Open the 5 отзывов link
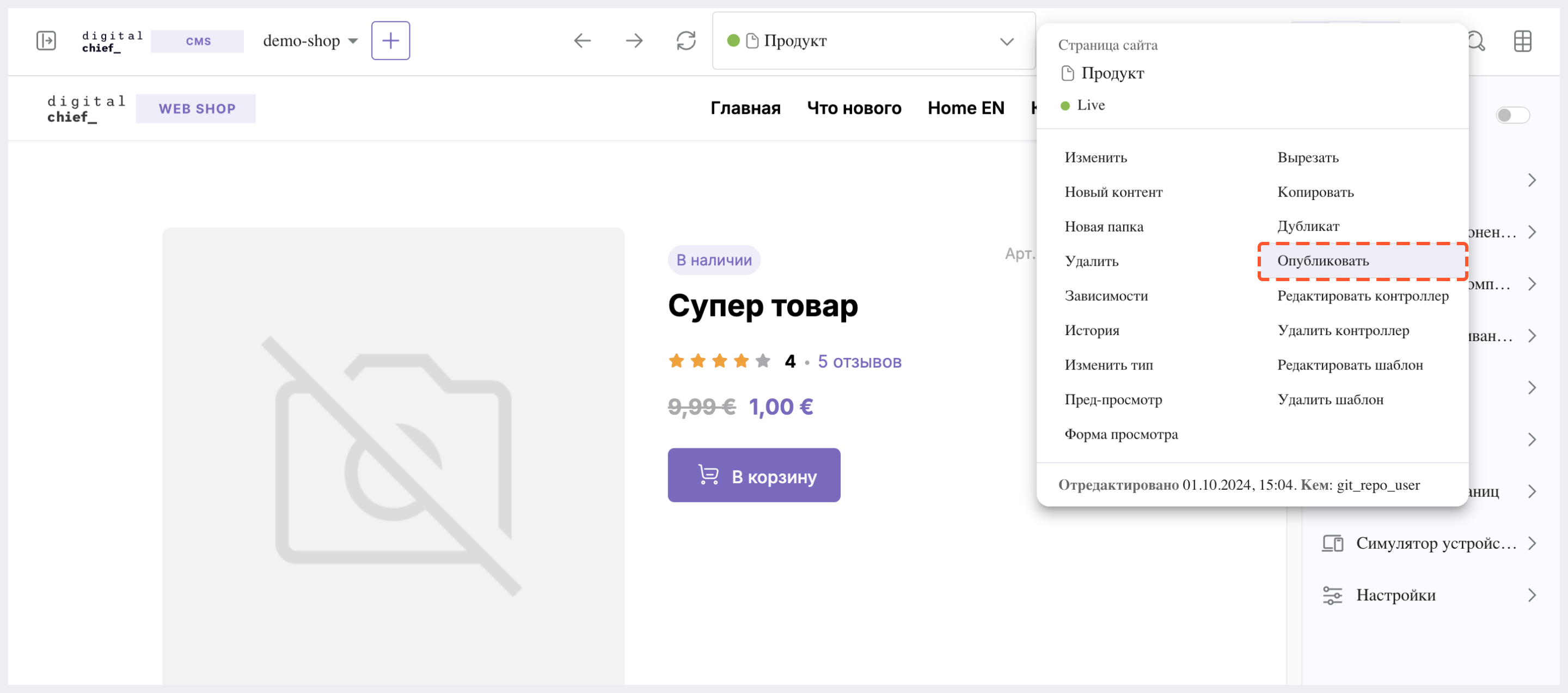The height and width of the screenshot is (693, 1568). click(x=859, y=362)
